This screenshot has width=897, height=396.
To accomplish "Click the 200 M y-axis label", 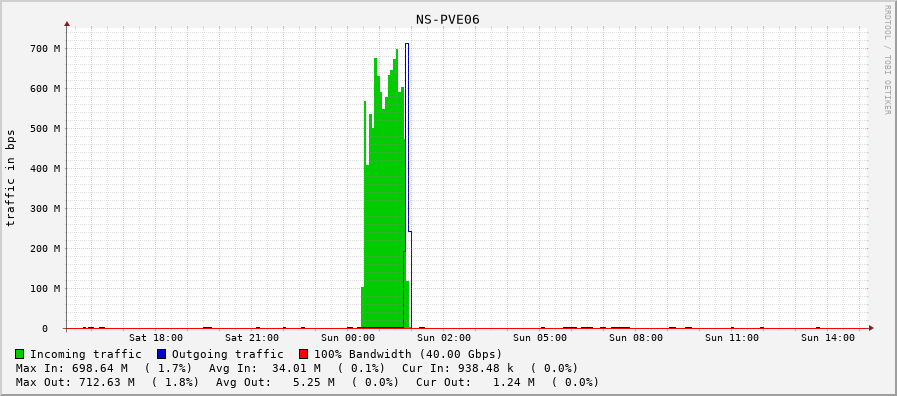I will [x=45, y=249].
